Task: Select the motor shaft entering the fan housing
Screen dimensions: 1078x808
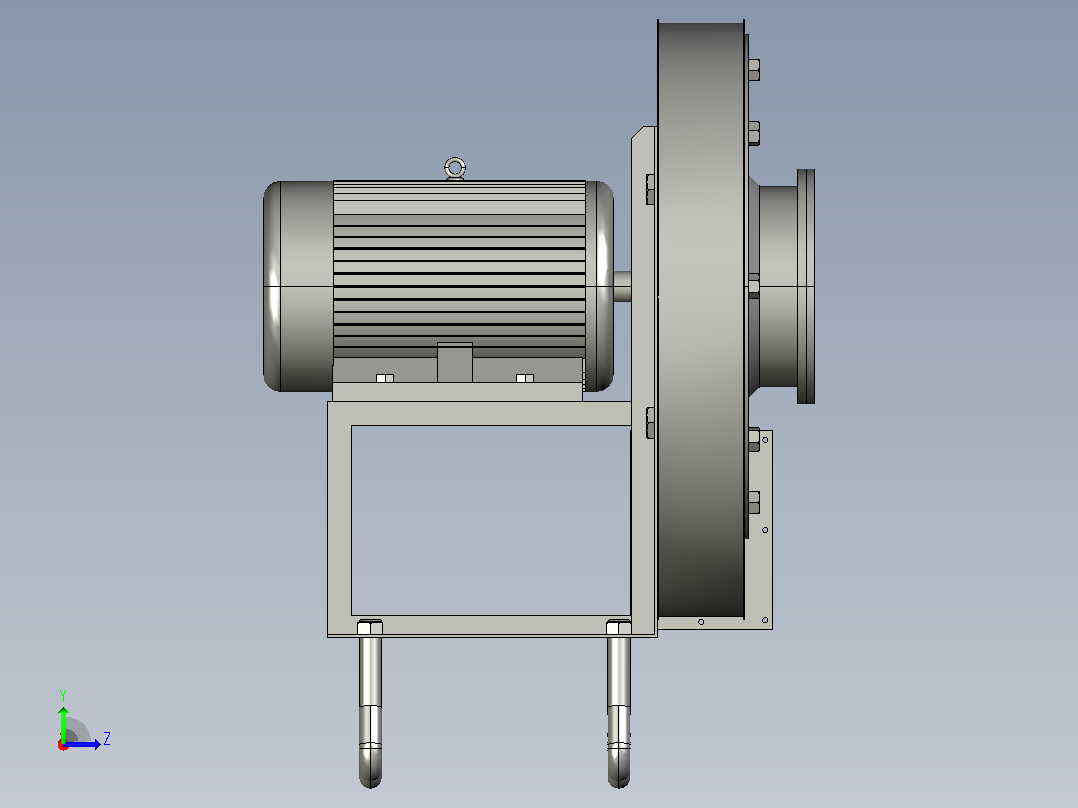Action: coord(622,286)
